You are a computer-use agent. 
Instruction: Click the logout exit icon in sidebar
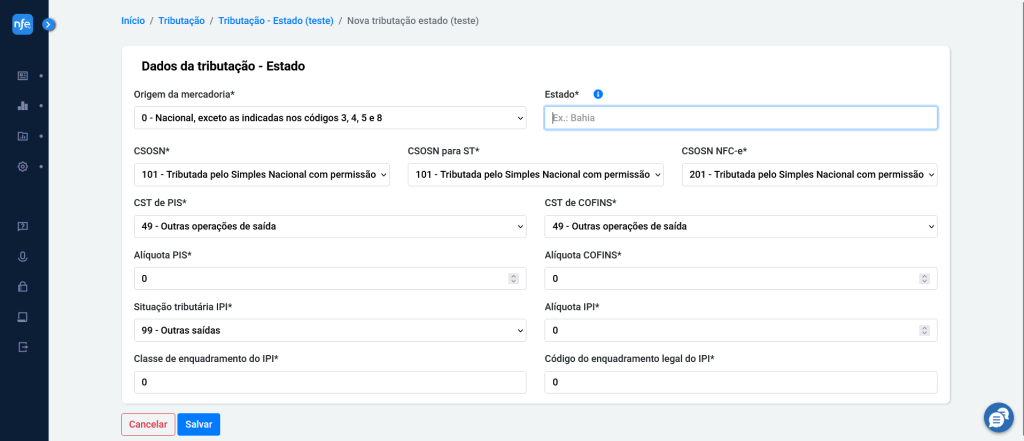pos(22,347)
